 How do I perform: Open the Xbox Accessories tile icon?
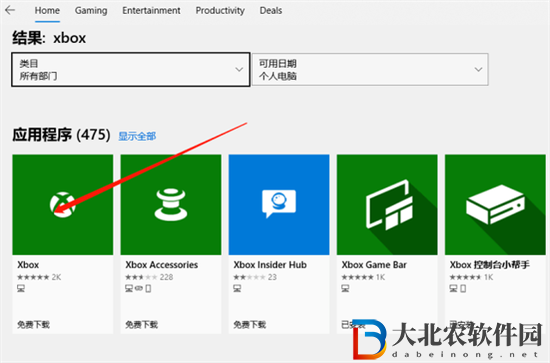[171, 204]
